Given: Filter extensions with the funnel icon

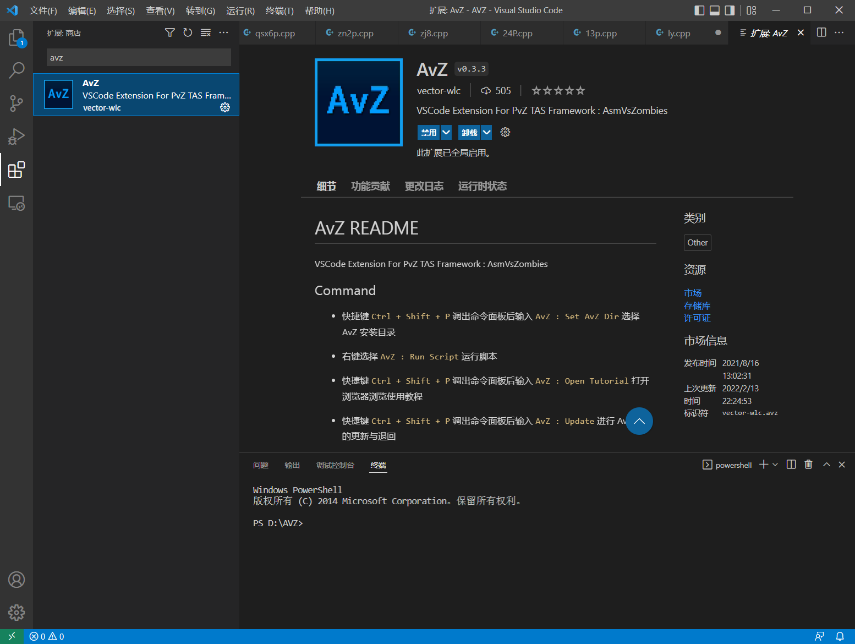Looking at the screenshot, I should coord(170,33).
